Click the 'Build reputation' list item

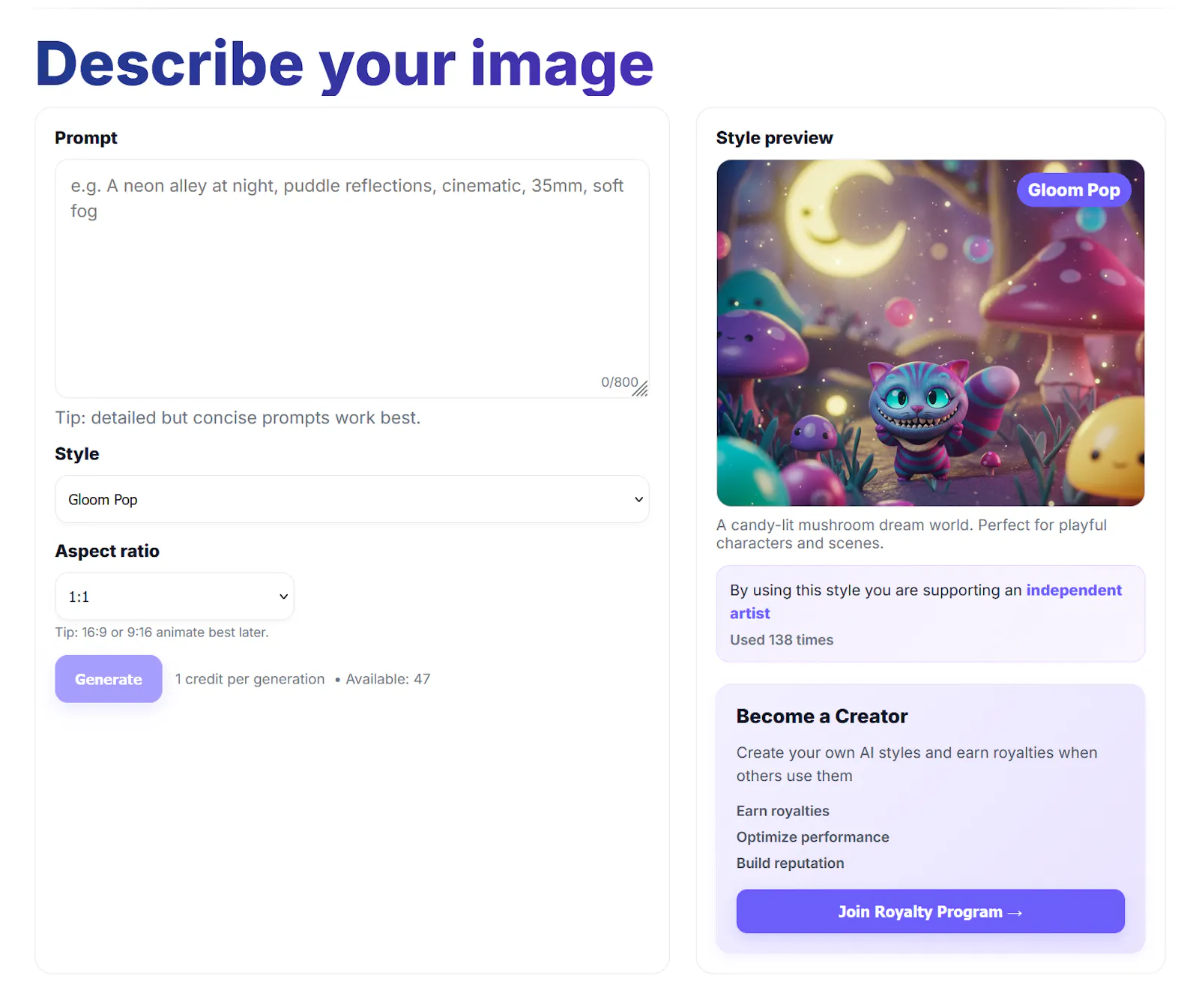coord(790,863)
